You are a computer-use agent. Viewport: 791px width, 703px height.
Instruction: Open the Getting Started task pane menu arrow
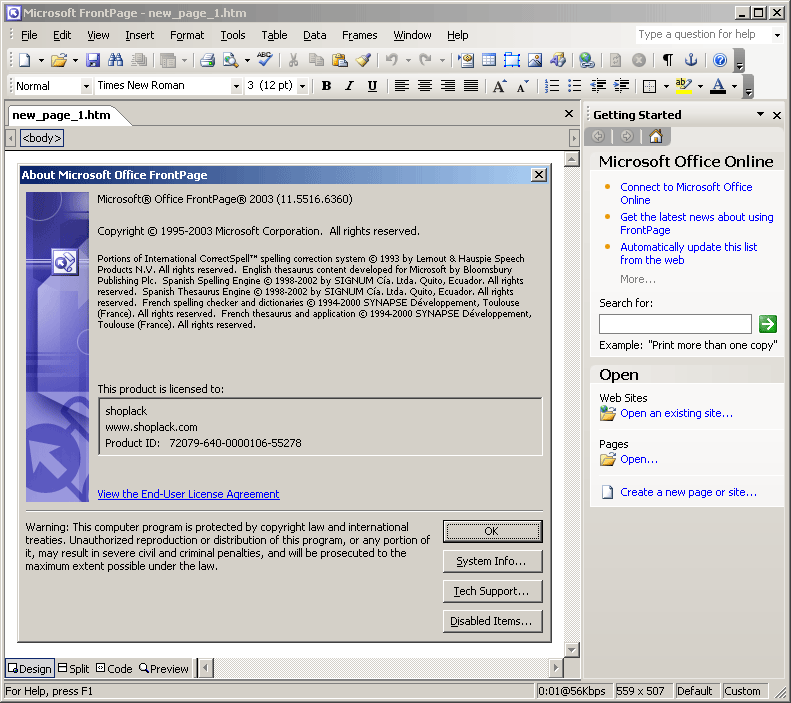(x=760, y=114)
